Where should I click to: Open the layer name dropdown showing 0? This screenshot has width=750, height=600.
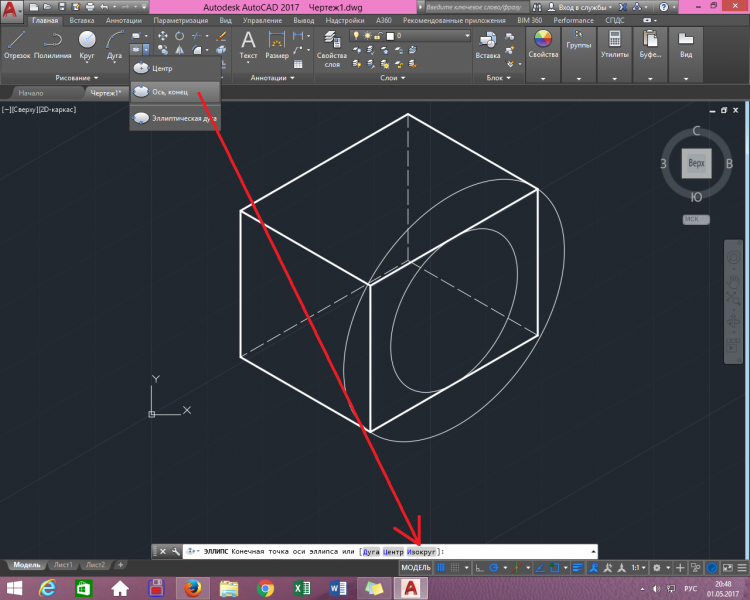(410, 36)
